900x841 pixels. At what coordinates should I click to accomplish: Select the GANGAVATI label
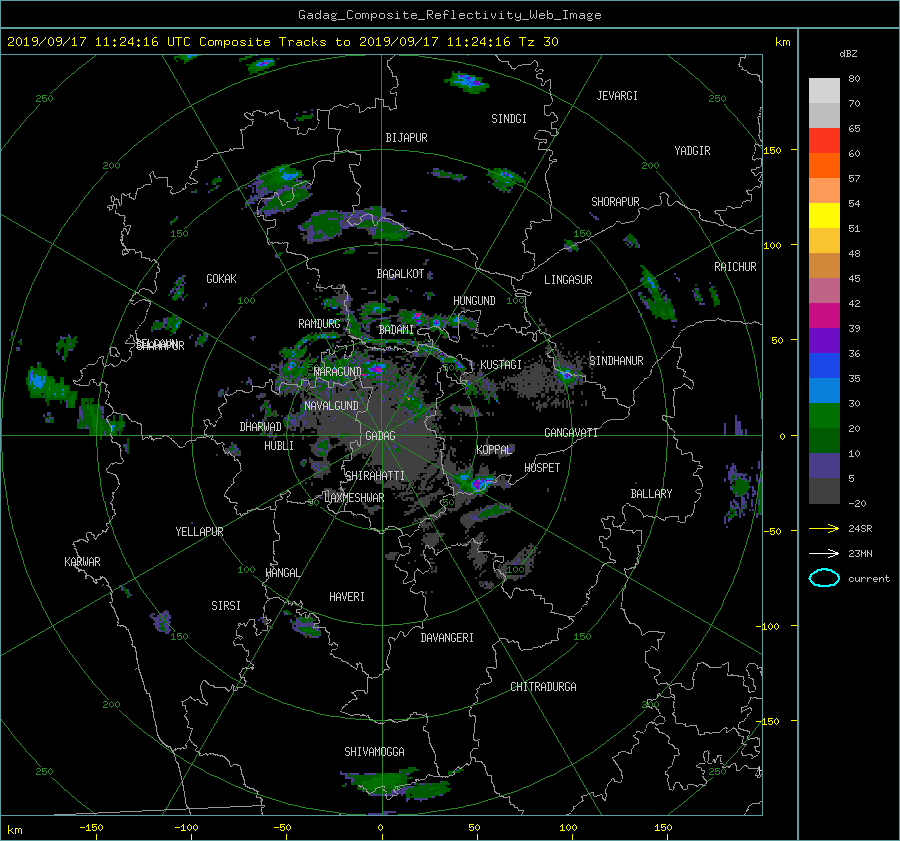click(x=571, y=432)
